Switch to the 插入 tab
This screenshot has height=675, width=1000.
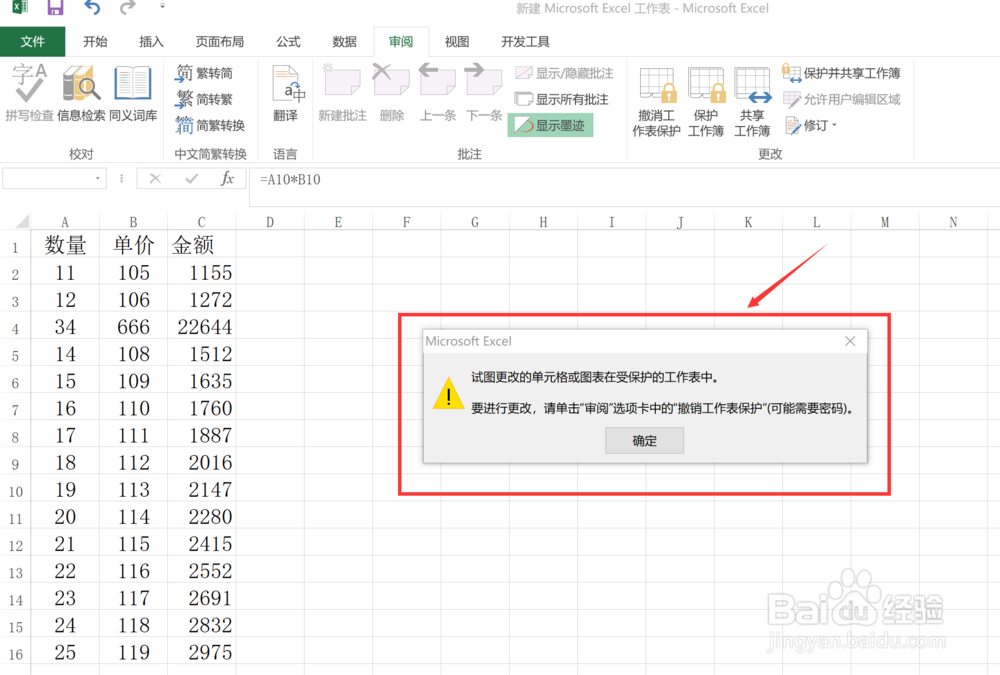pos(151,41)
